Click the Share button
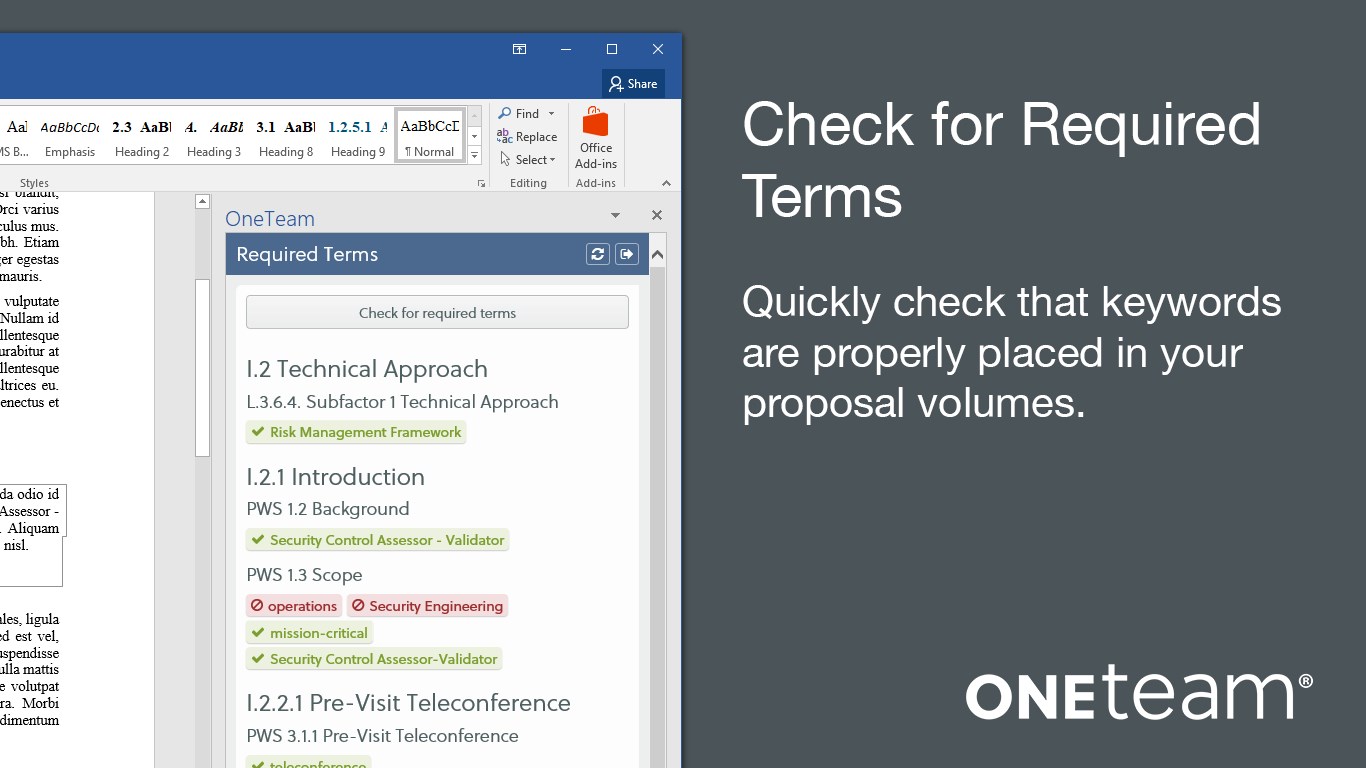 (633, 84)
